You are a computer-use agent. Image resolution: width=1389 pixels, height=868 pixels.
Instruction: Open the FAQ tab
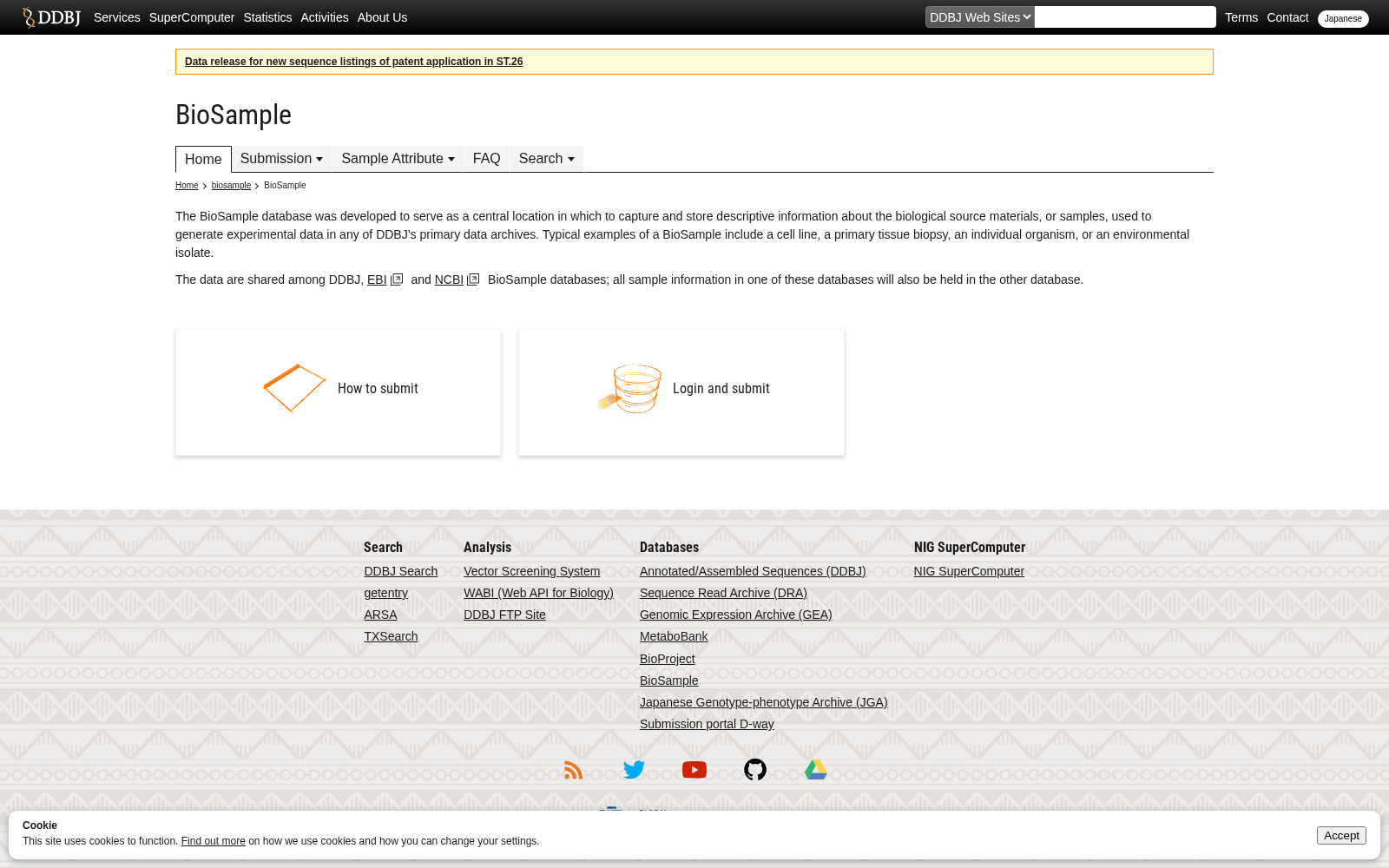click(x=486, y=159)
